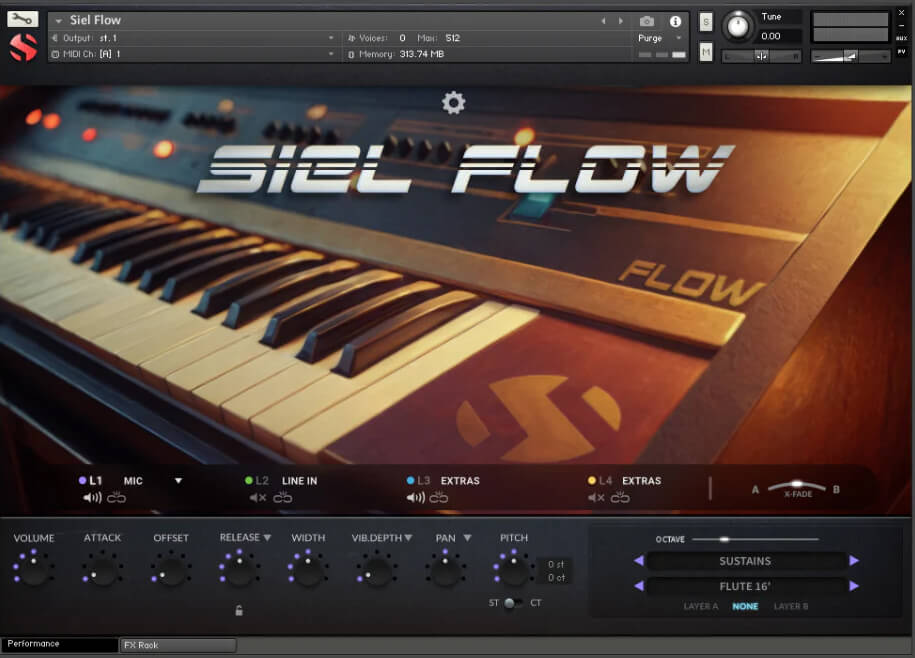Click the VOLUME knob
915x658 pixels.
click(34, 570)
